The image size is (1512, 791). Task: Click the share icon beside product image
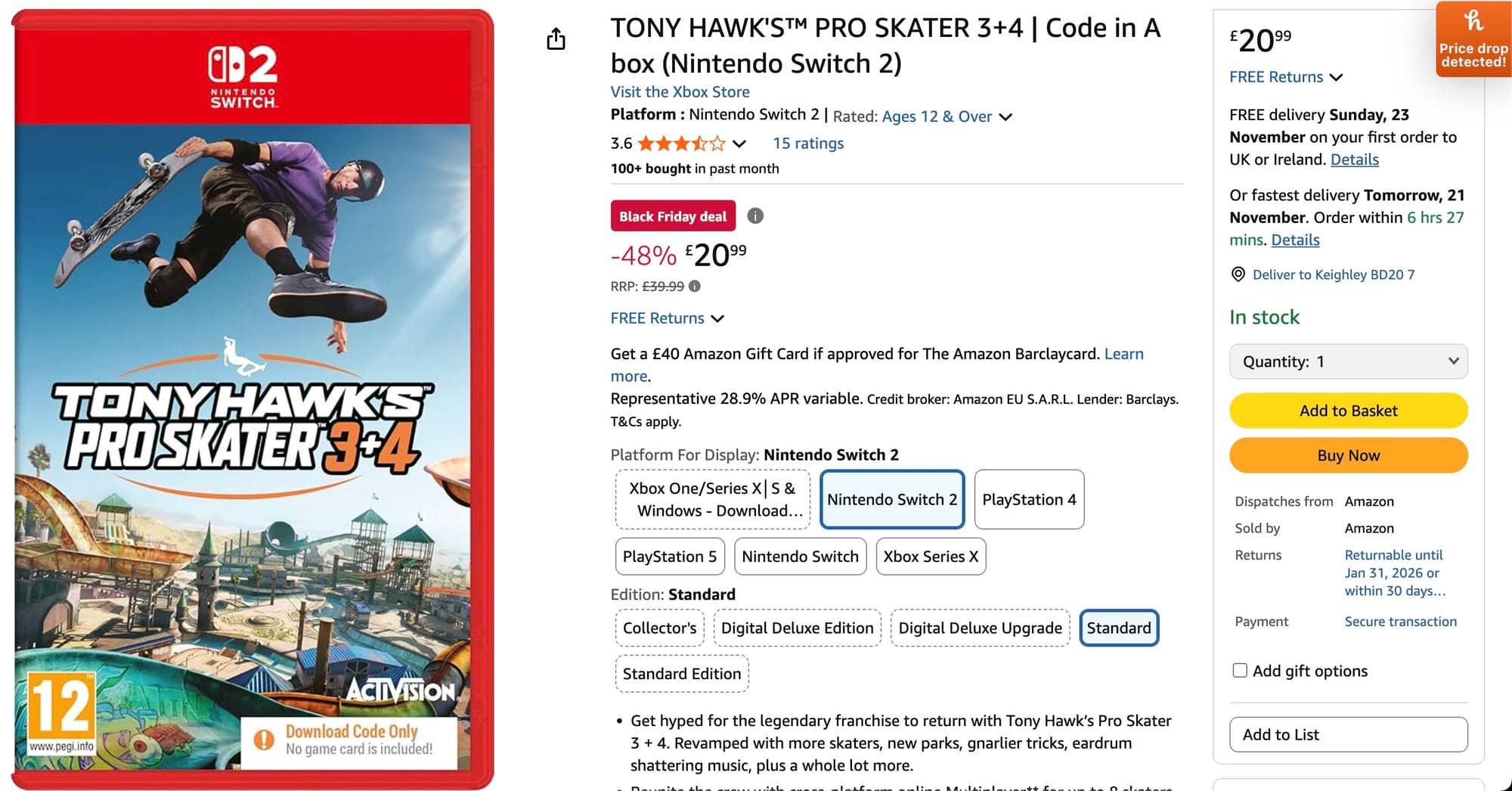click(x=556, y=39)
